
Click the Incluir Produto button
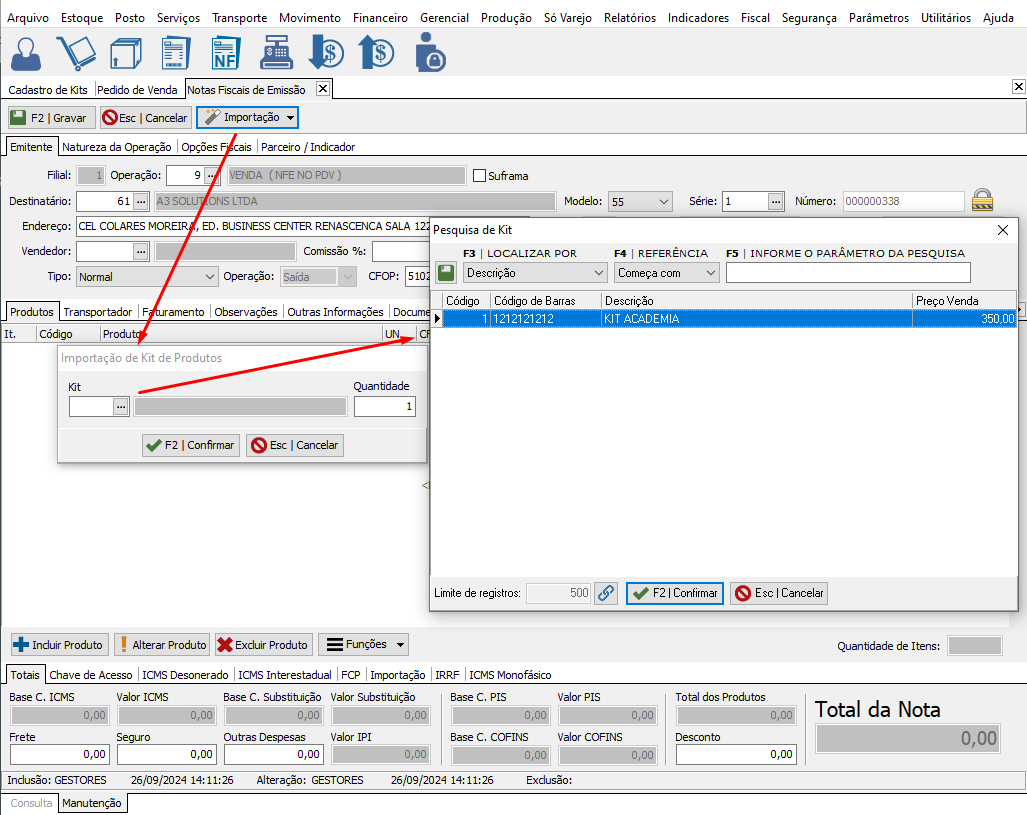click(58, 645)
